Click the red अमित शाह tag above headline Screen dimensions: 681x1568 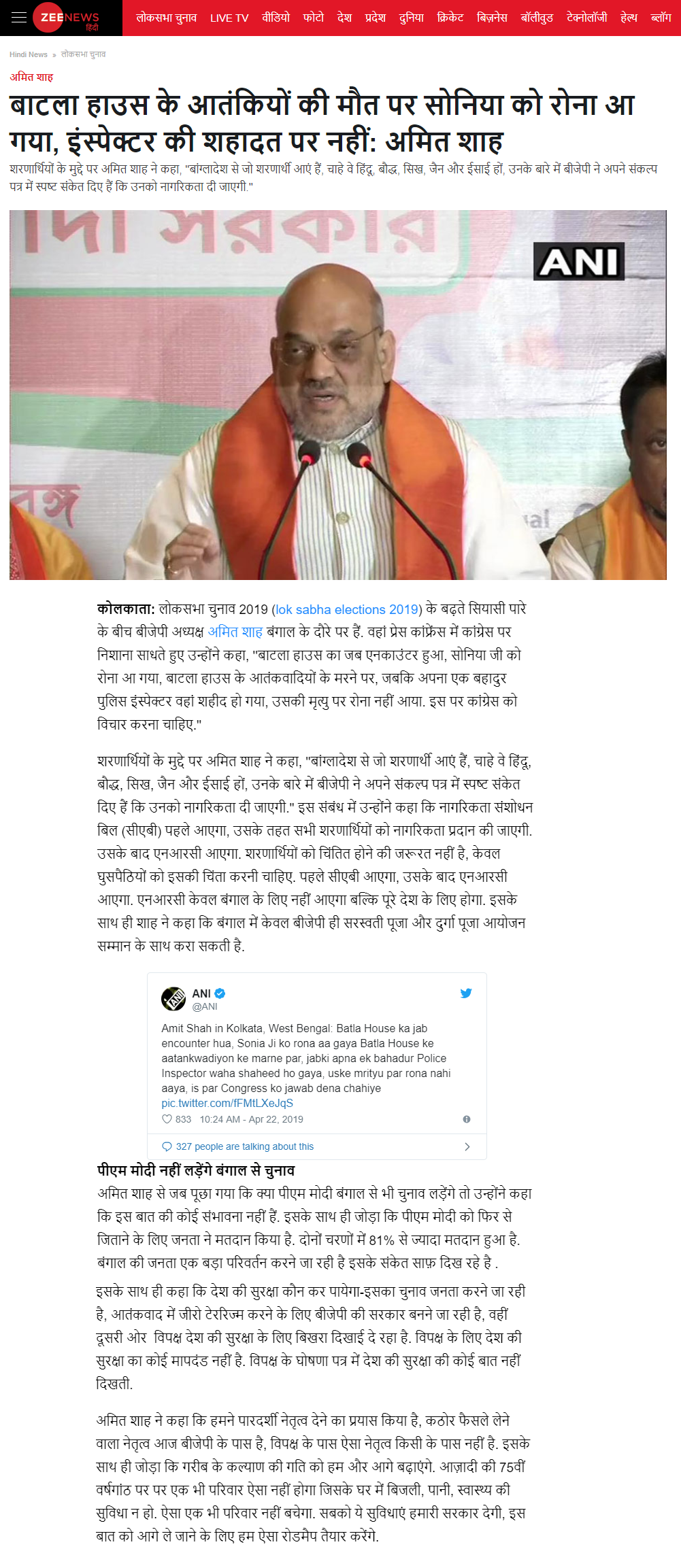click(x=31, y=77)
